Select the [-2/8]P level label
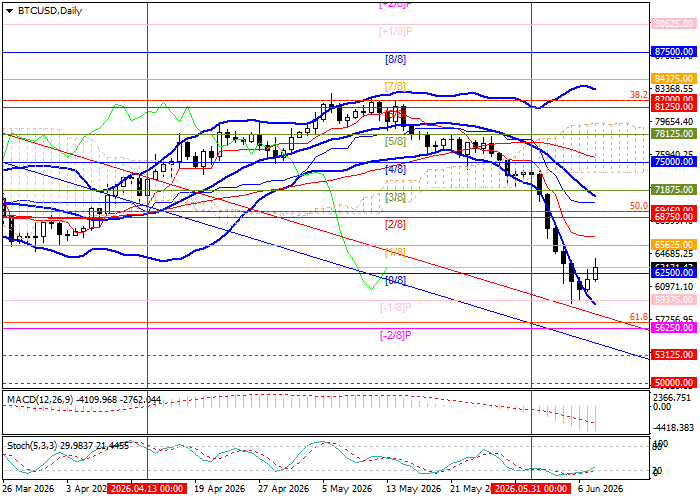 pos(396,336)
